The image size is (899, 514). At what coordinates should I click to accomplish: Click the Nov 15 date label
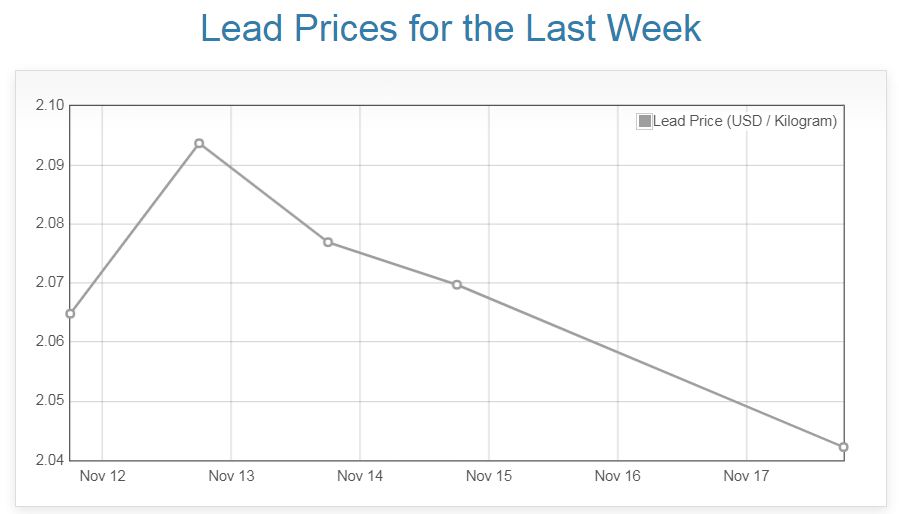click(x=489, y=476)
